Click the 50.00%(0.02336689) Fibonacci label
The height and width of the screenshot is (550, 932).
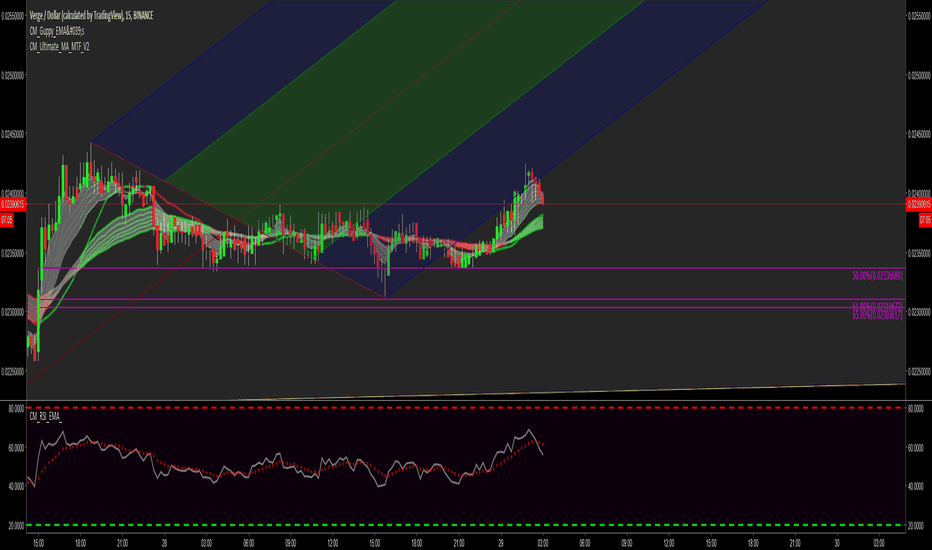[x=877, y=276]
